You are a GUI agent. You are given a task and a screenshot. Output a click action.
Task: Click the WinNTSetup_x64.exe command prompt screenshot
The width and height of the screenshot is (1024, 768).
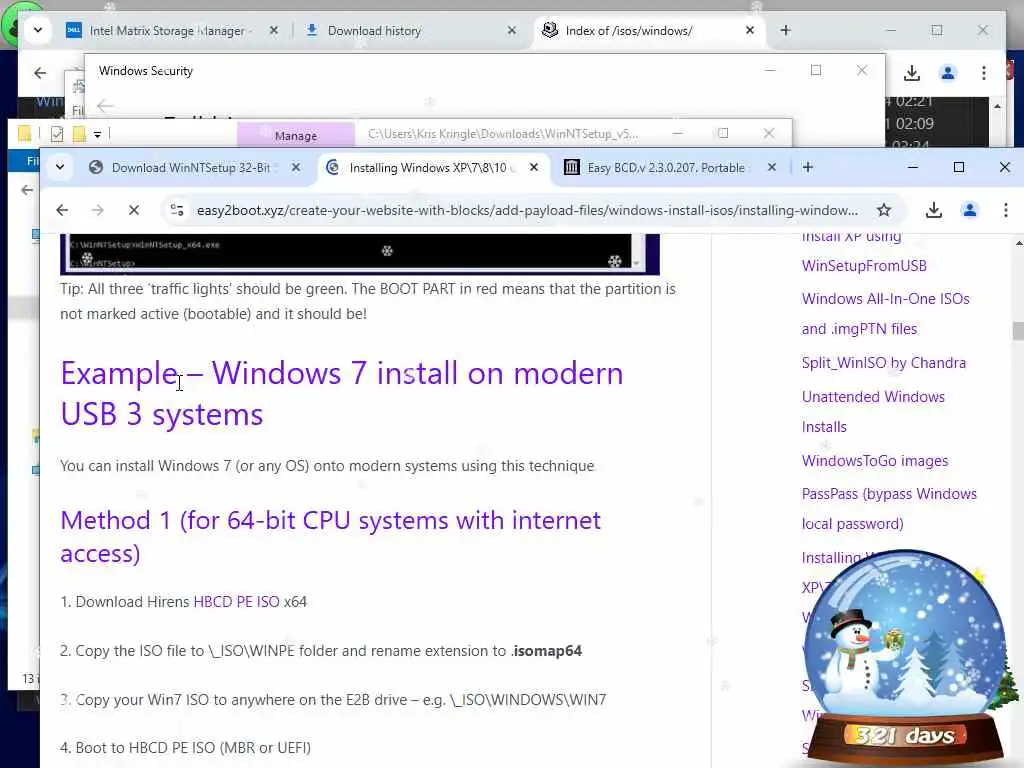(360, 254)
